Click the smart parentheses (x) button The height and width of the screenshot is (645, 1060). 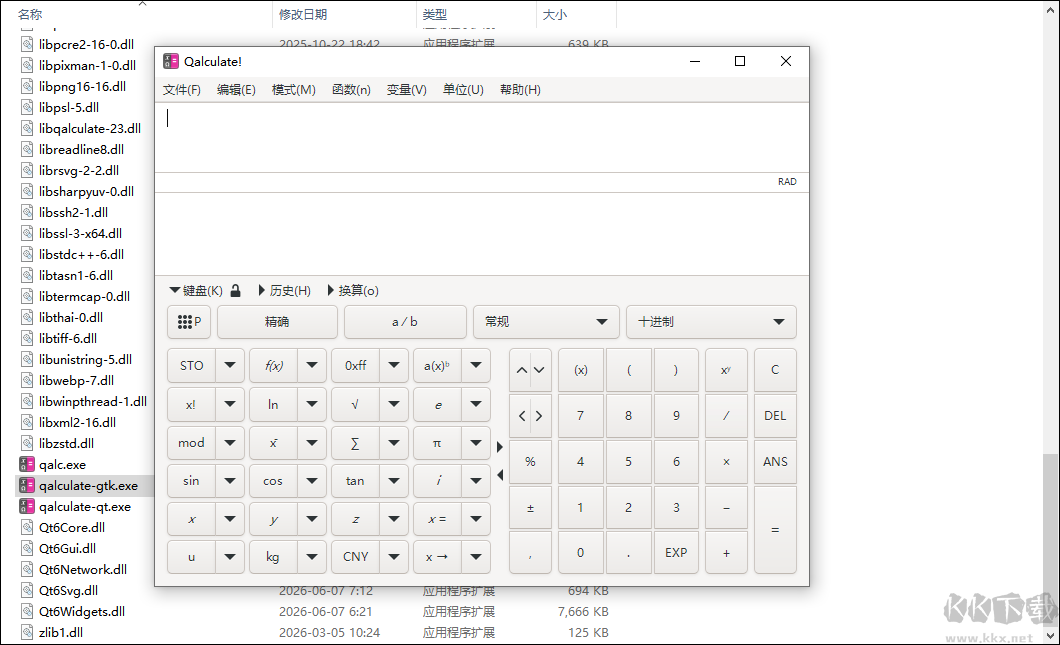pyautogui.click(x=581, y=370)
